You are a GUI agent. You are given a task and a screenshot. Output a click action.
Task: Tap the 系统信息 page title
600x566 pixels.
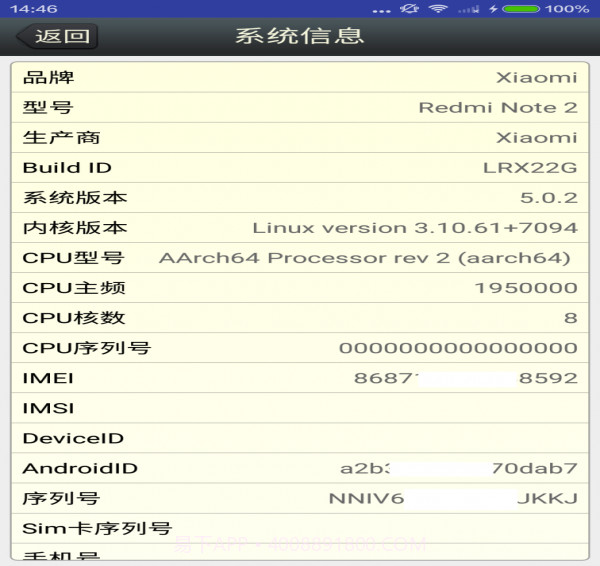(x=300, y=37)
